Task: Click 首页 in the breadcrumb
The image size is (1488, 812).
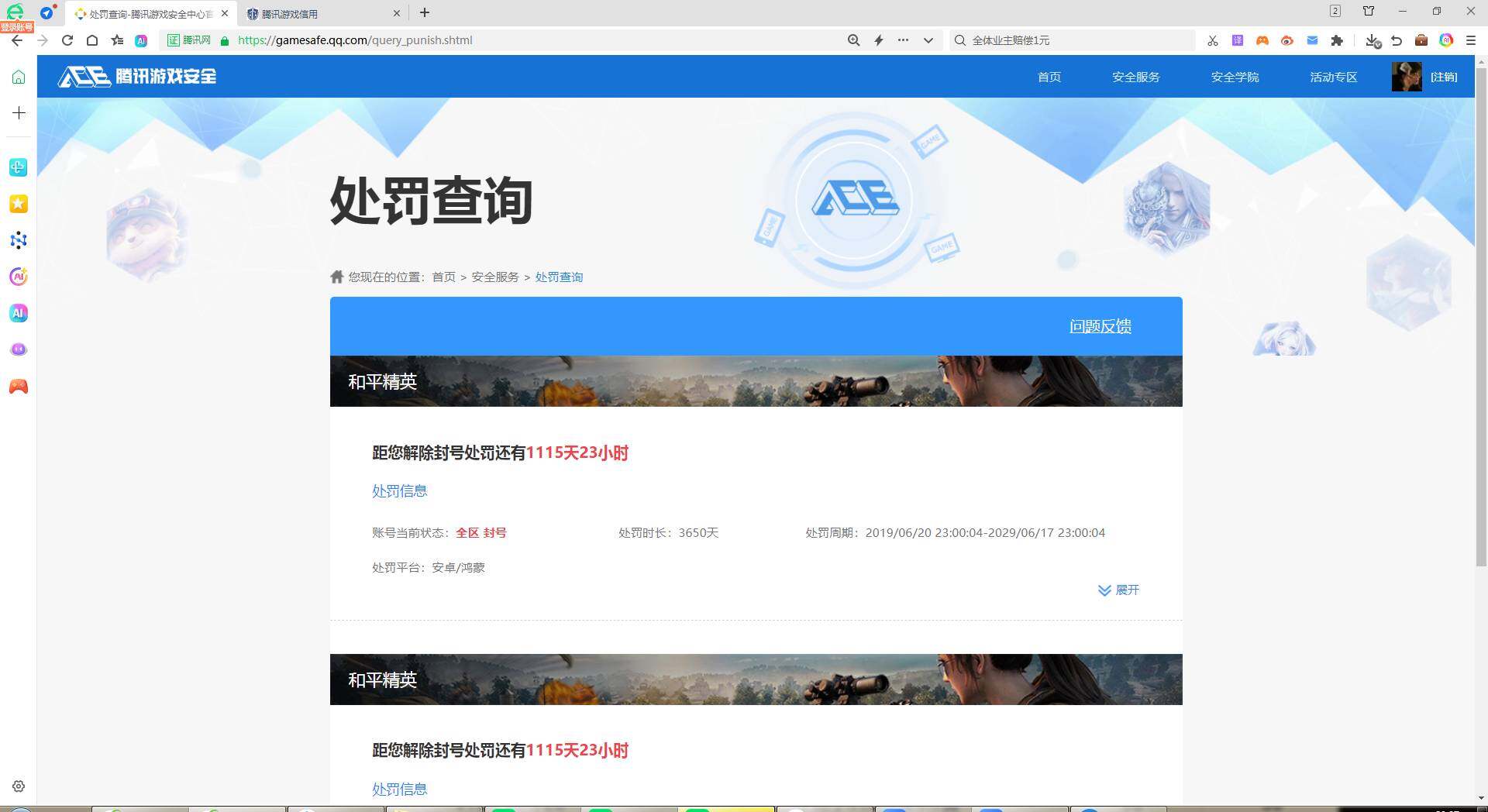Action: [444, 277]
